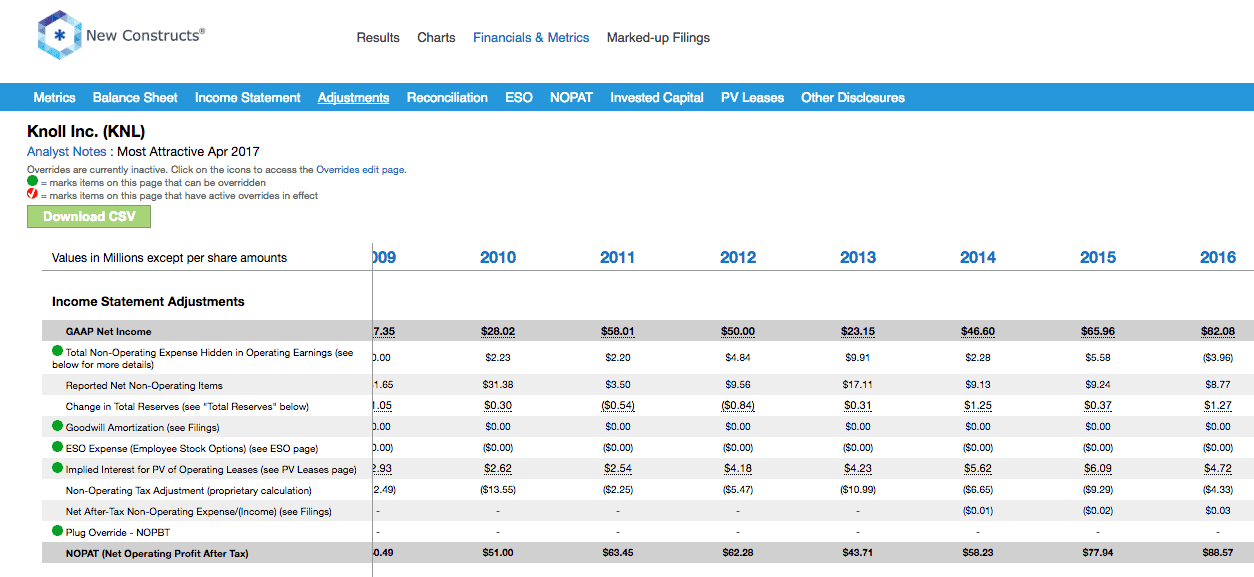This screenshot has width=1254, height=577.
Task: Go to the Invested Capital section
Action: pos(657,97)
